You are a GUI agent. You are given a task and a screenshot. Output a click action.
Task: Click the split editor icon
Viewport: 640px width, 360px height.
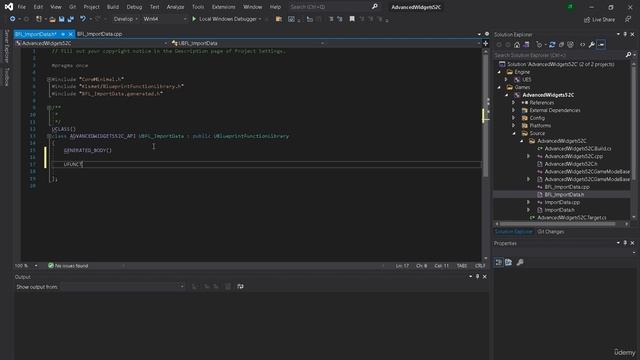point(486,43)
